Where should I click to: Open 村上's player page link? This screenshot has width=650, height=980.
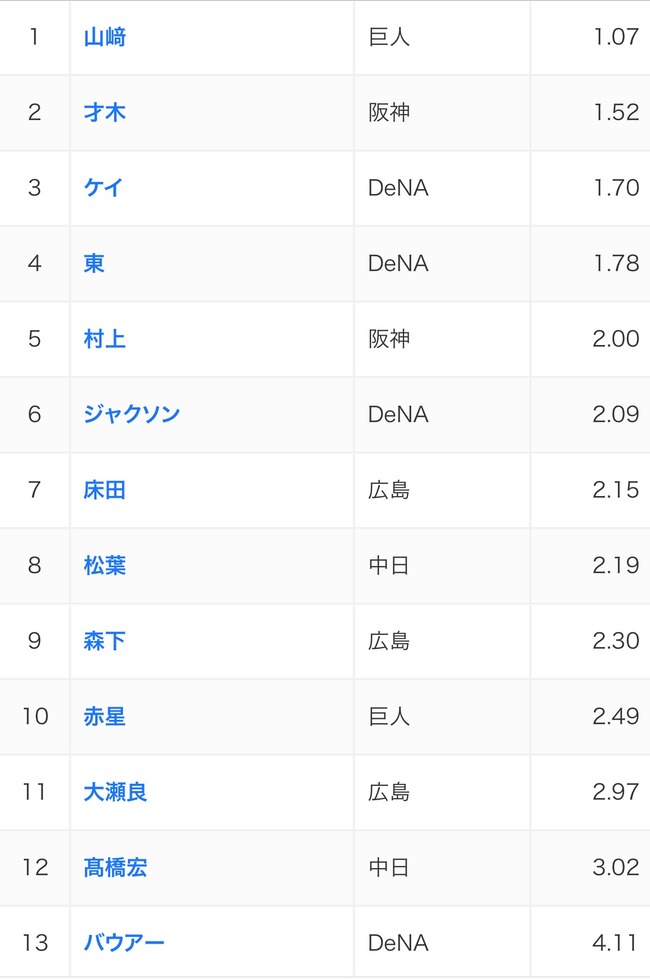point(106,339)
